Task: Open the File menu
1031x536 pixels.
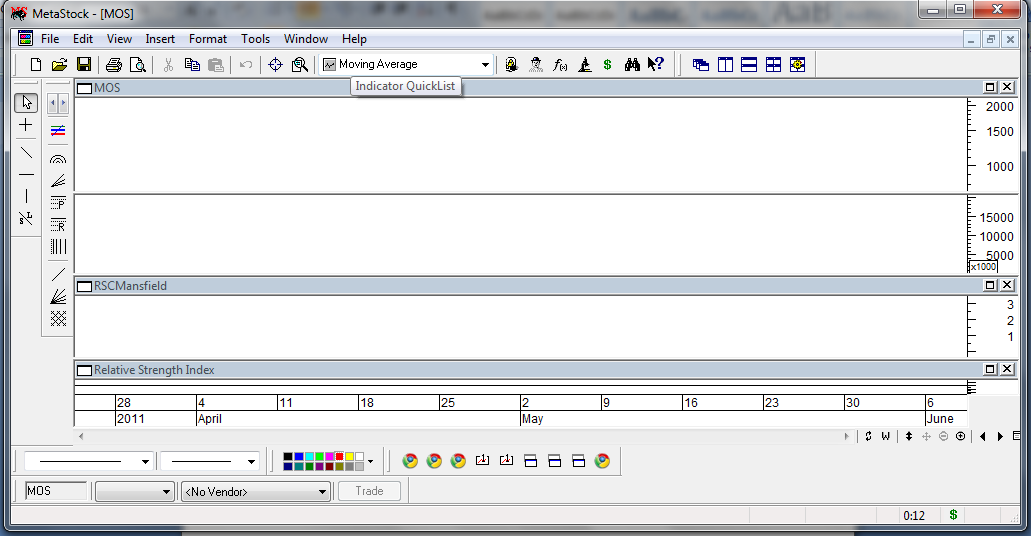Action: point(50,39)
